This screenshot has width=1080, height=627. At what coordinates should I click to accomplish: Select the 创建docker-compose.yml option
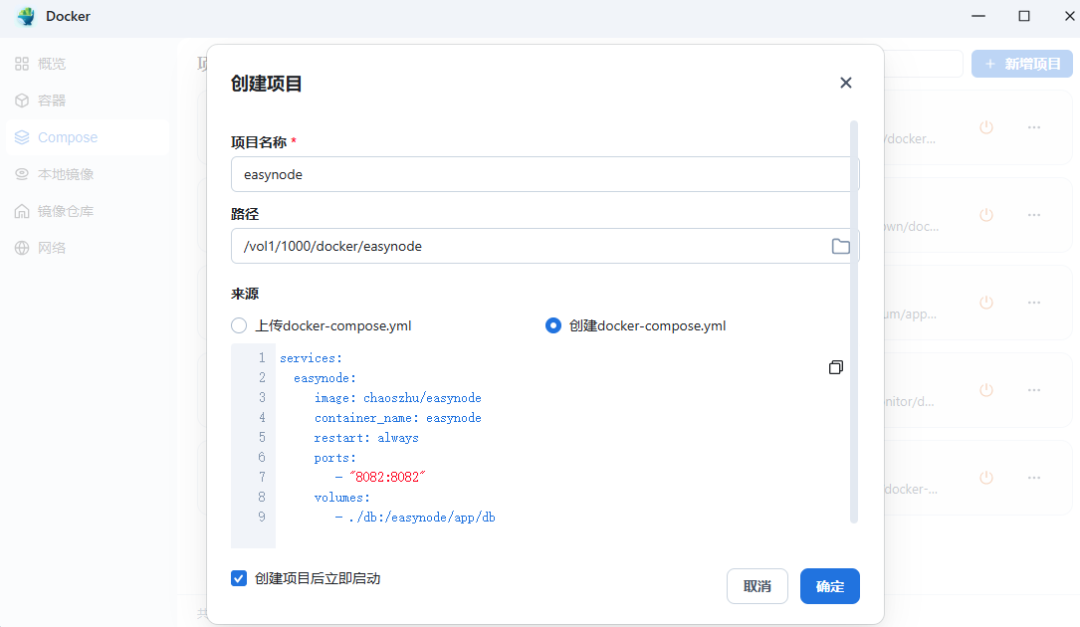pos(554,325)
